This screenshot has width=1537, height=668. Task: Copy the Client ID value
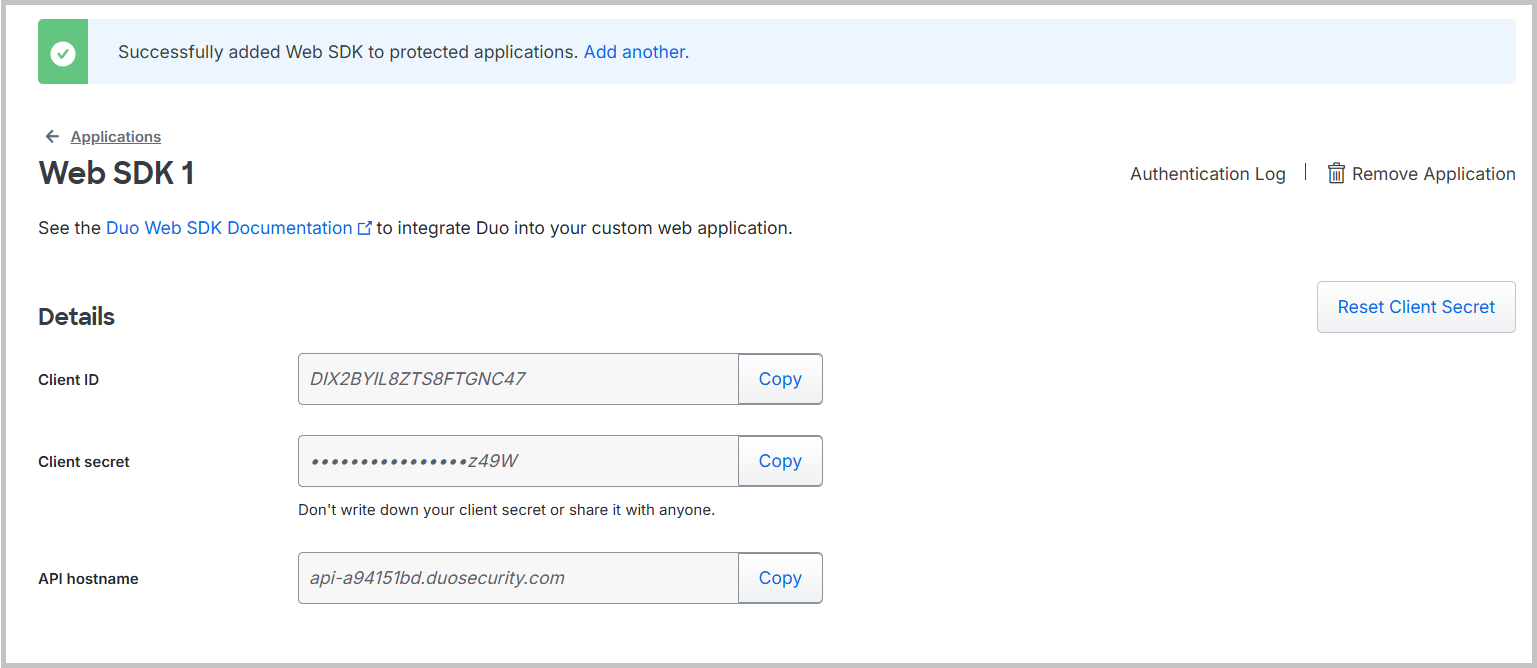click(x=780, y=379)
